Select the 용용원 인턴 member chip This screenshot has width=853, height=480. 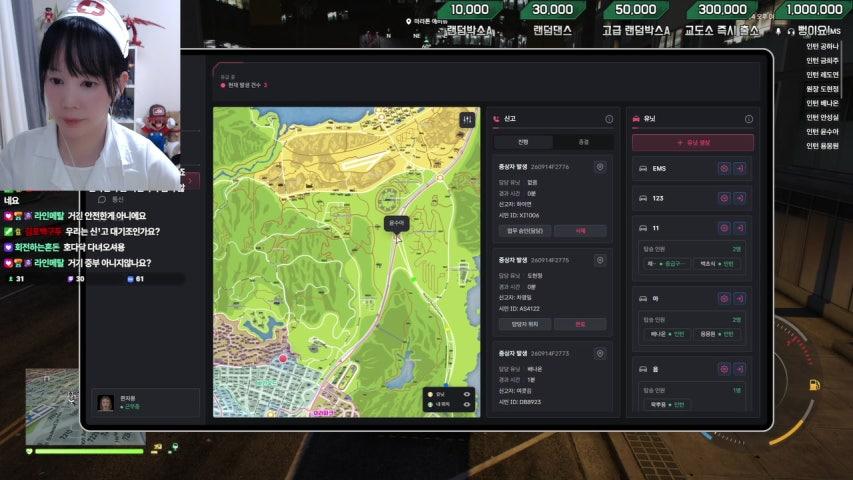coord(716,334)
